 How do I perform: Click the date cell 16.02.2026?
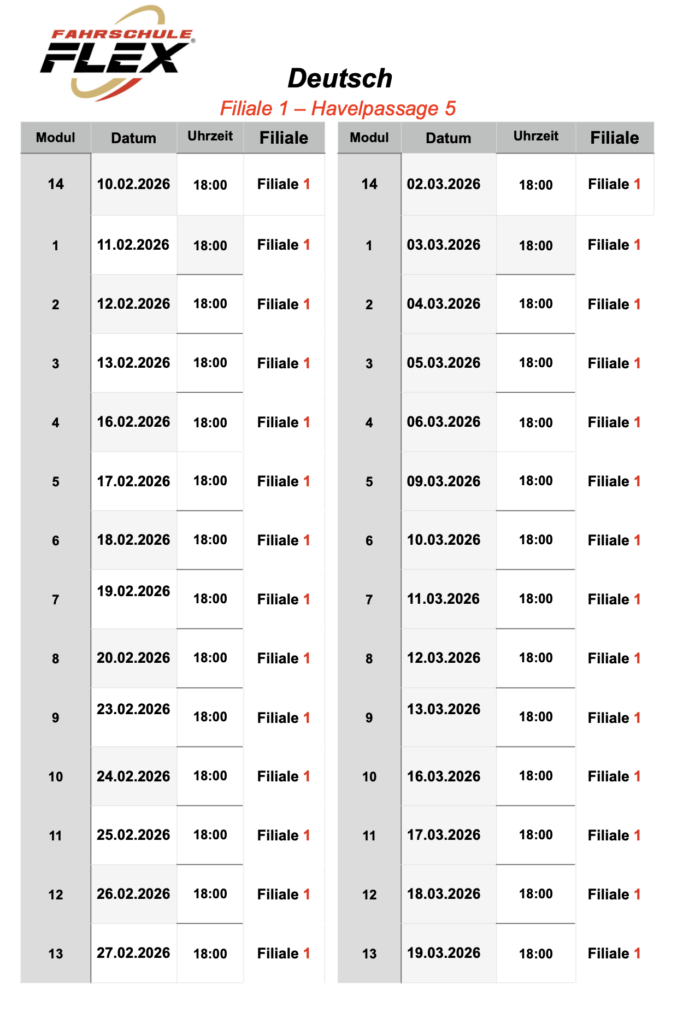click(134, 422)
